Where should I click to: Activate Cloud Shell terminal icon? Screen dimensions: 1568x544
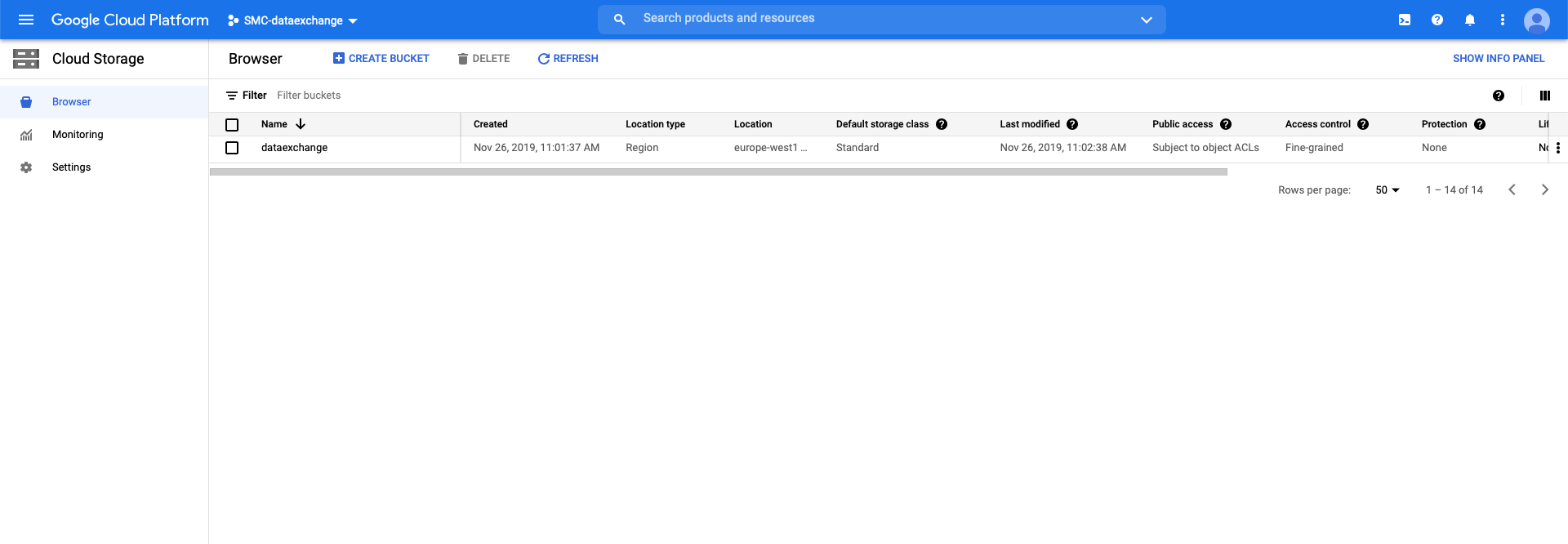point(1405,20)
